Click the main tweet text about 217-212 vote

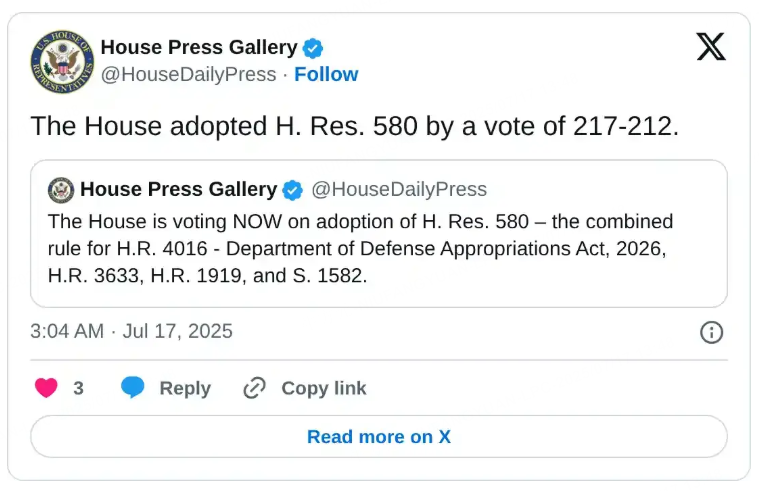point(355,126)
